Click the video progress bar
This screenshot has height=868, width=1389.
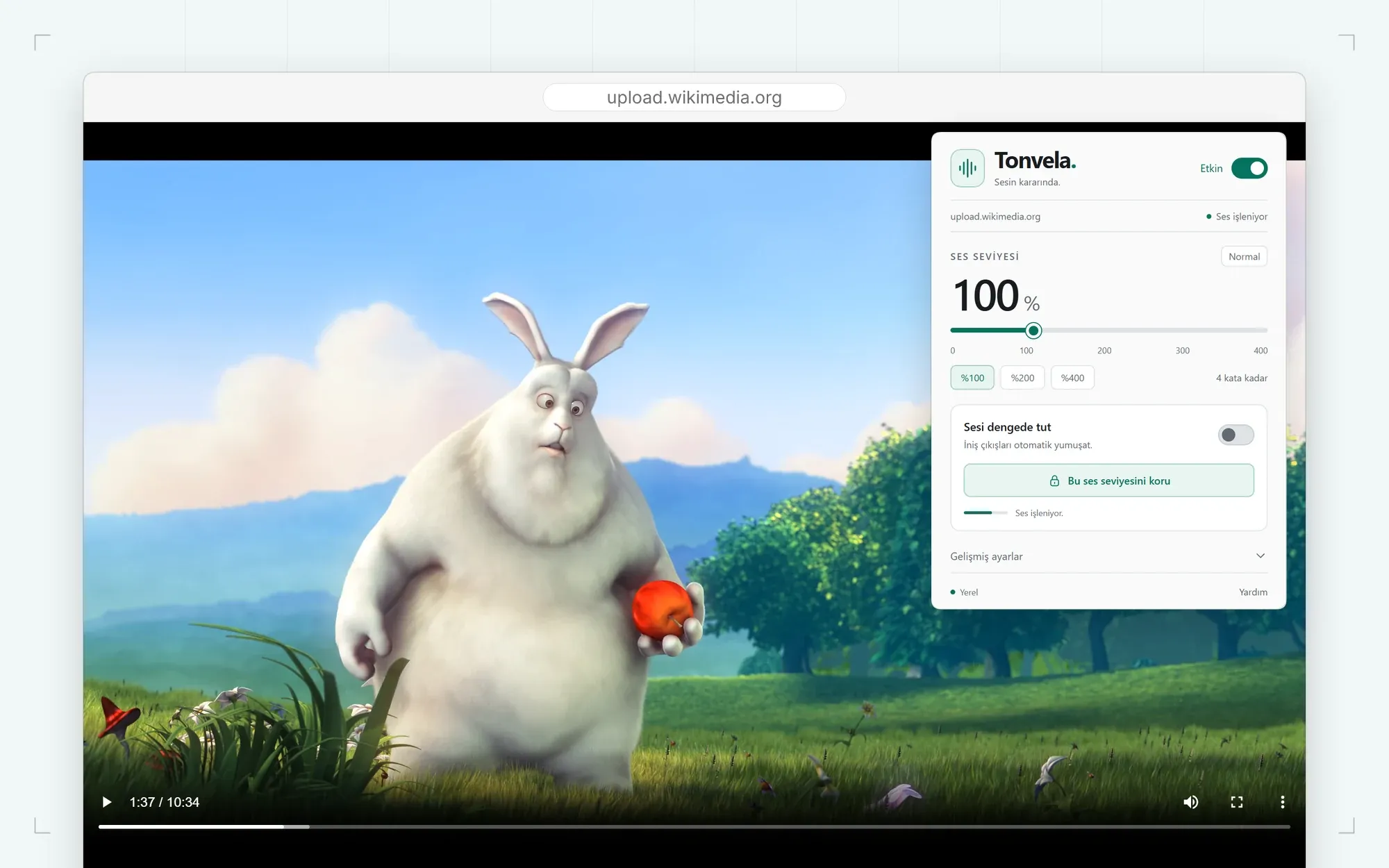[x=694, y=826]
